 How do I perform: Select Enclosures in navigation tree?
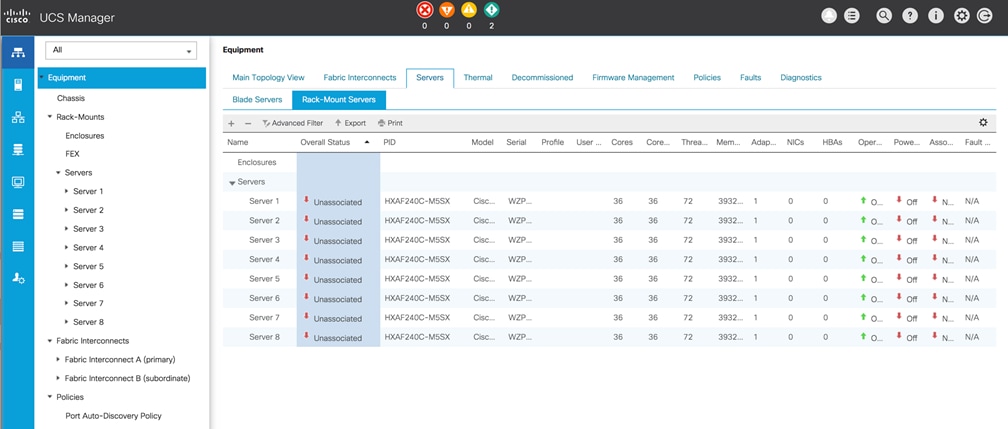click(x=84, y=136)
